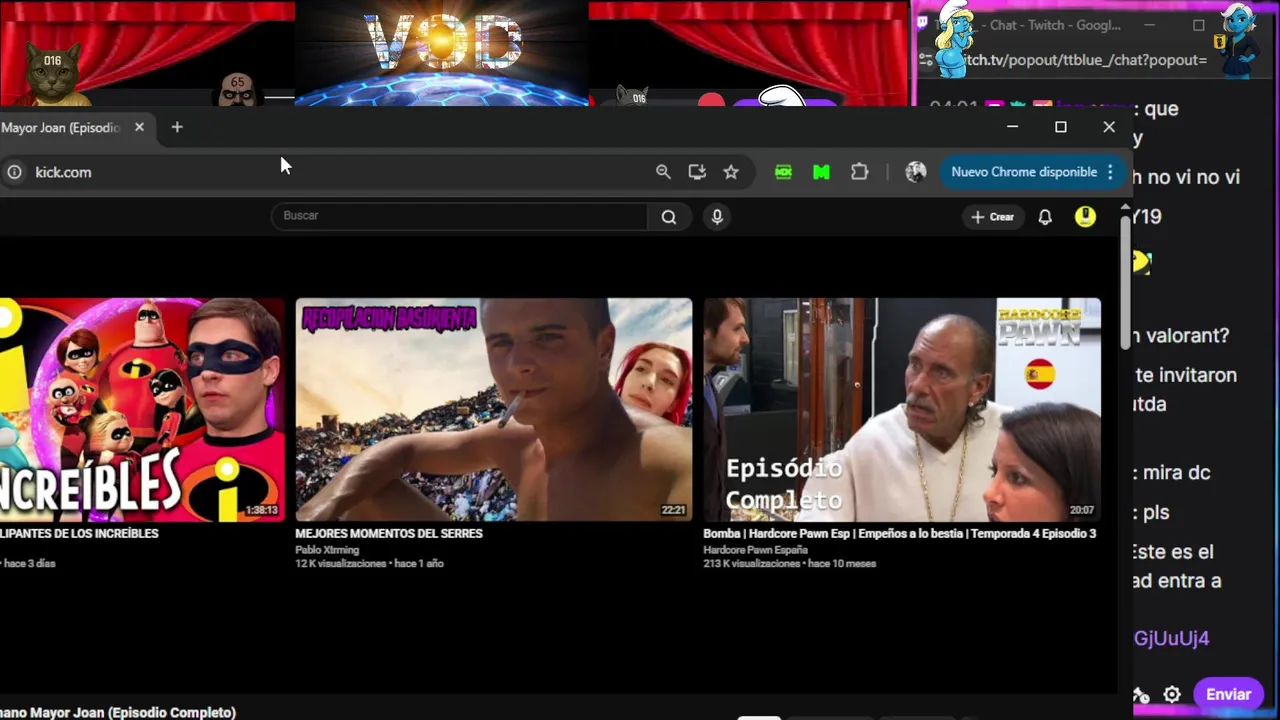Open the Increíbles video thumbnail
The width and height of the screenshot is (1280, 720).
click(142, 410)
